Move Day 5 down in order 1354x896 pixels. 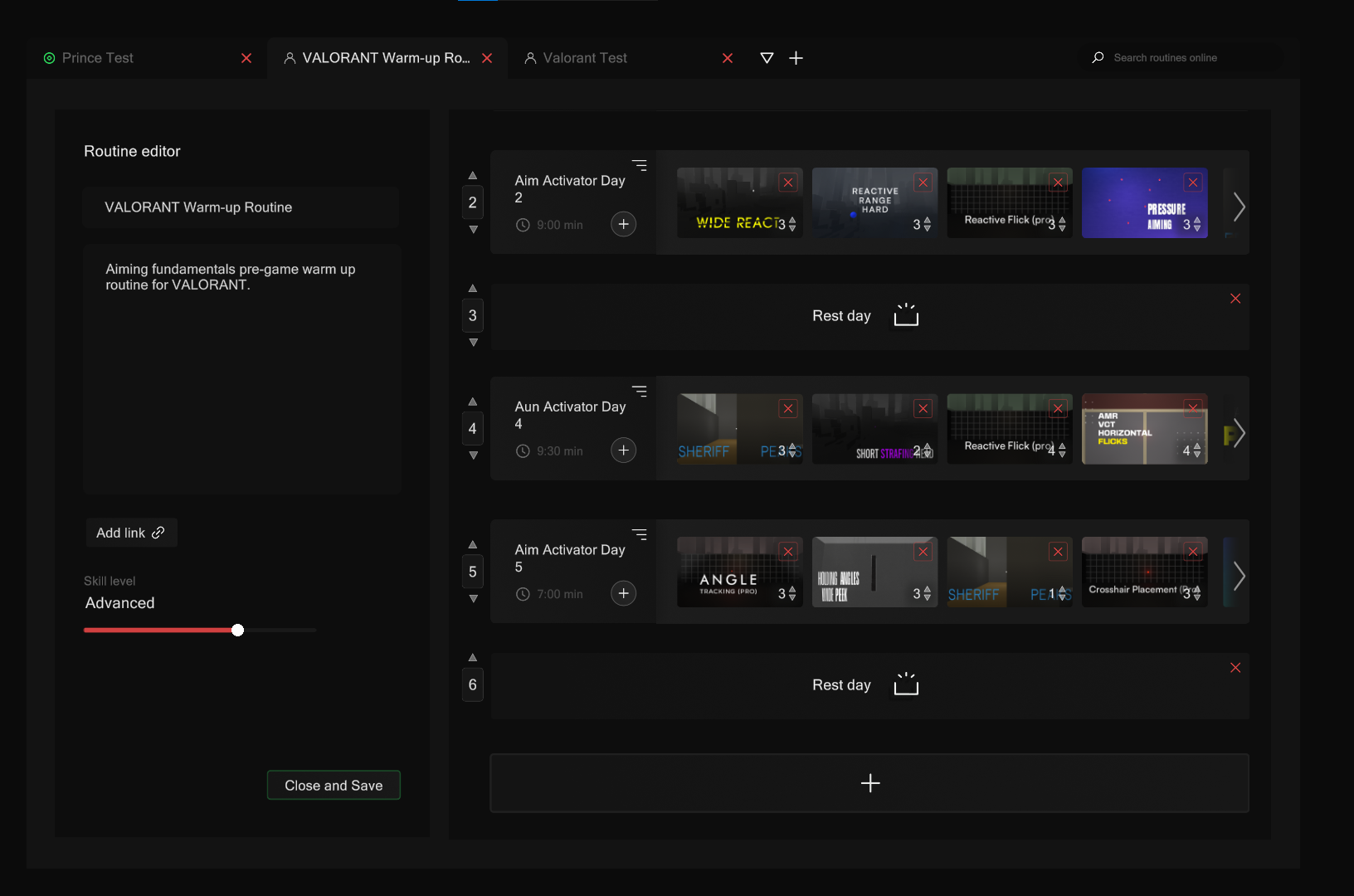pyautogui.click(x=473, y=599)
